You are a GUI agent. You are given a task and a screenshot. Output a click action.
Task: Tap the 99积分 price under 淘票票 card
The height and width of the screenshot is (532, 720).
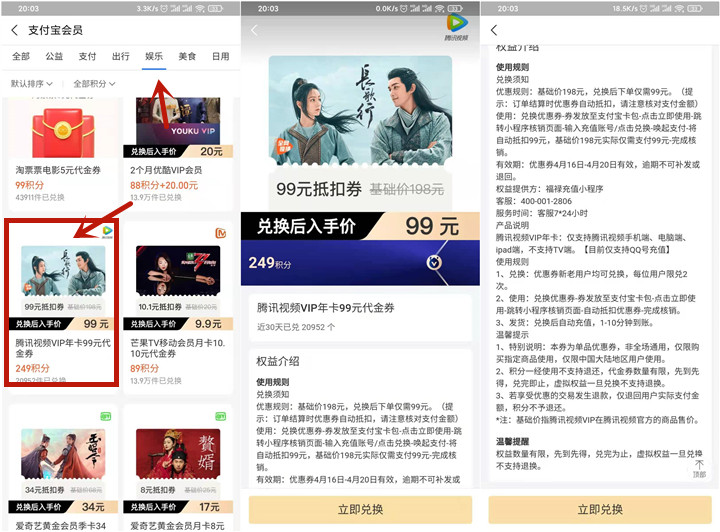30,185
